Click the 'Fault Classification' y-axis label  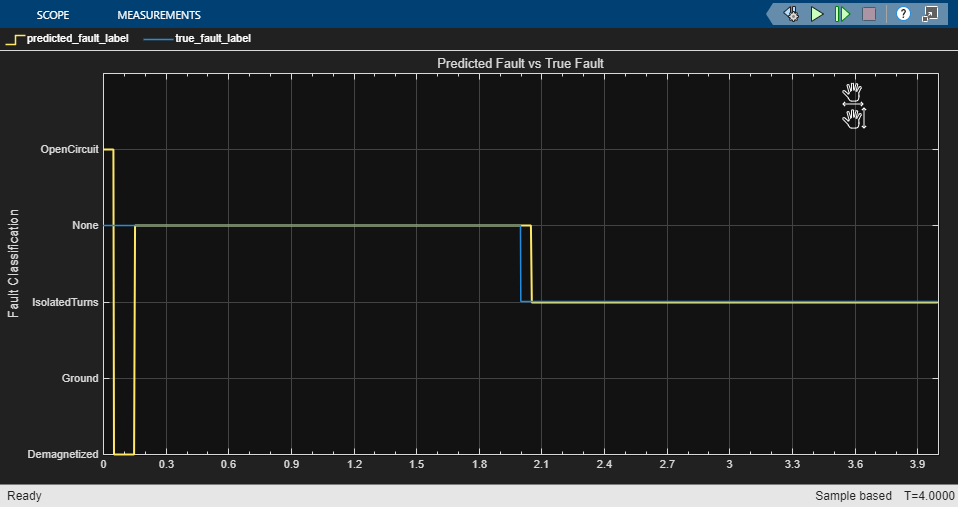[x=14, y=263]
